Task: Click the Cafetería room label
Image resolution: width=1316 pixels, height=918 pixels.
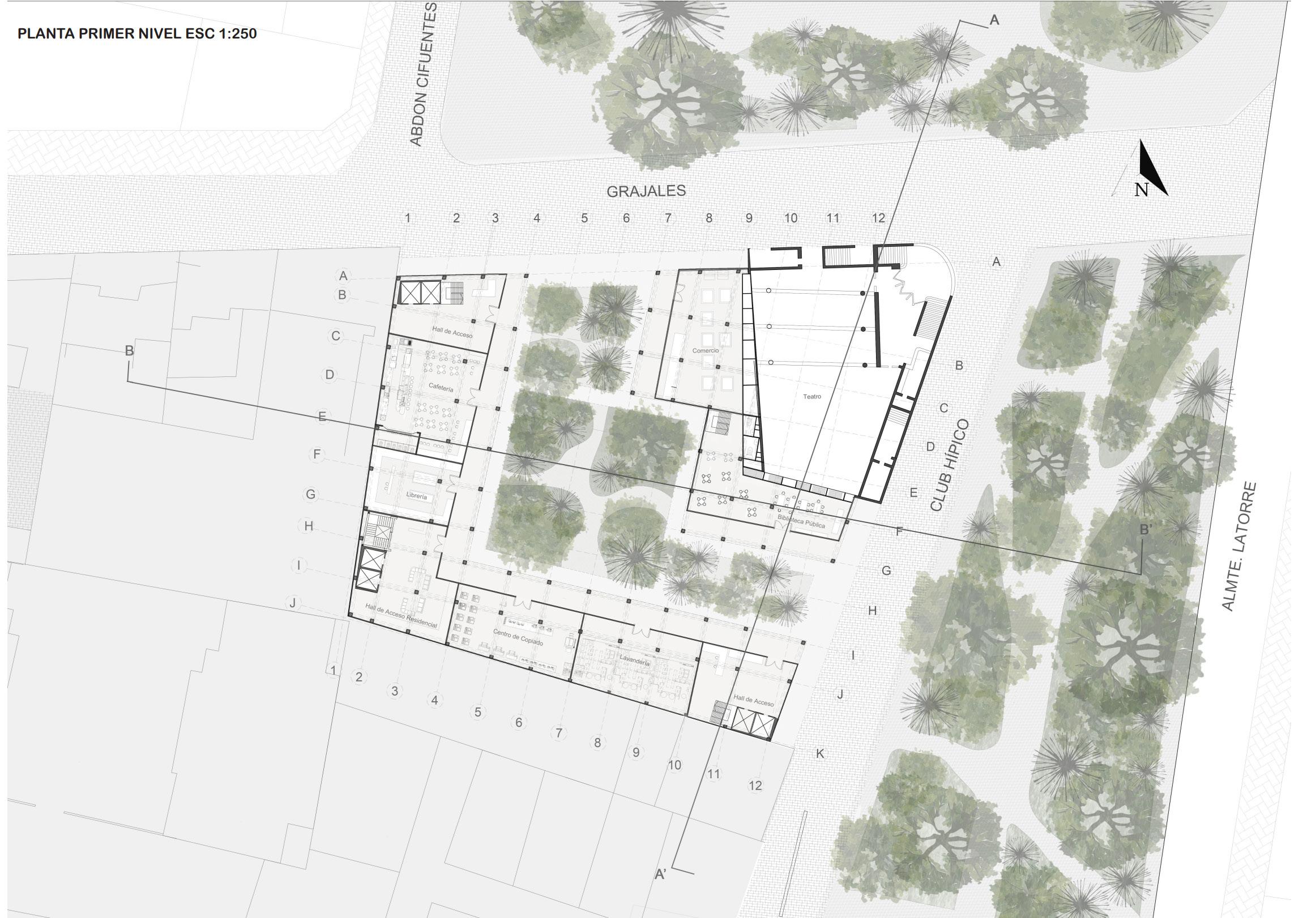Action: [x=440, y=388]
